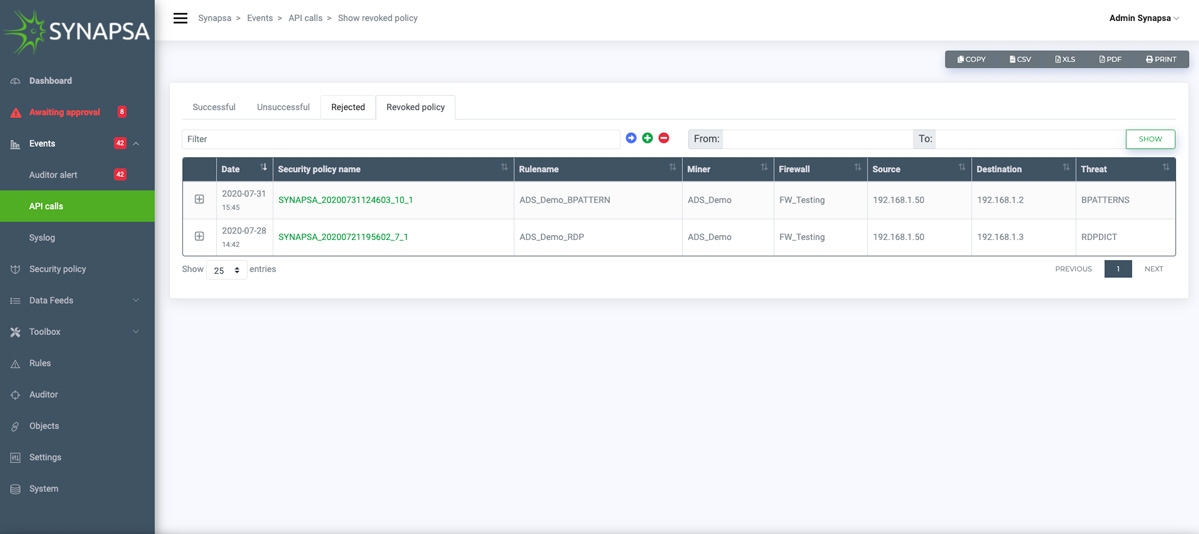Image resolution: width=1199 pixels, height=534 pixels.
Task: Click the SHOW button
Action: coord(1150,139)
